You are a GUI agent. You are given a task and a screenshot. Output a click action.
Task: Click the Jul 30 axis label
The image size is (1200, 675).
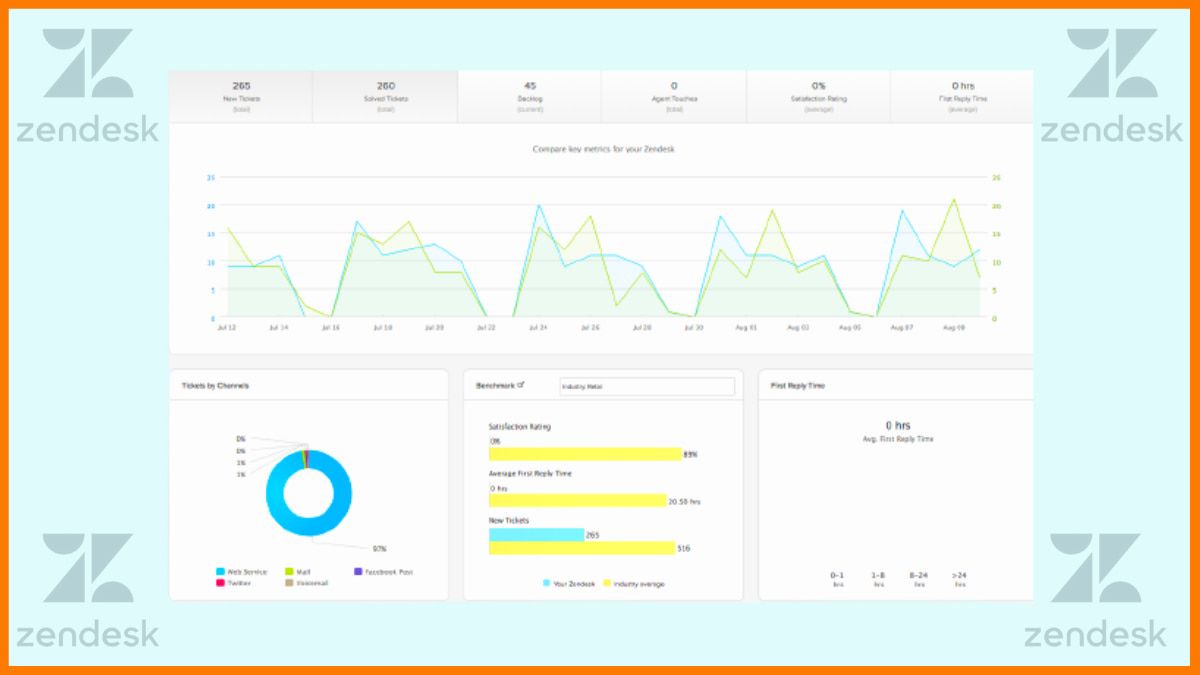click(x=694, y=327)
